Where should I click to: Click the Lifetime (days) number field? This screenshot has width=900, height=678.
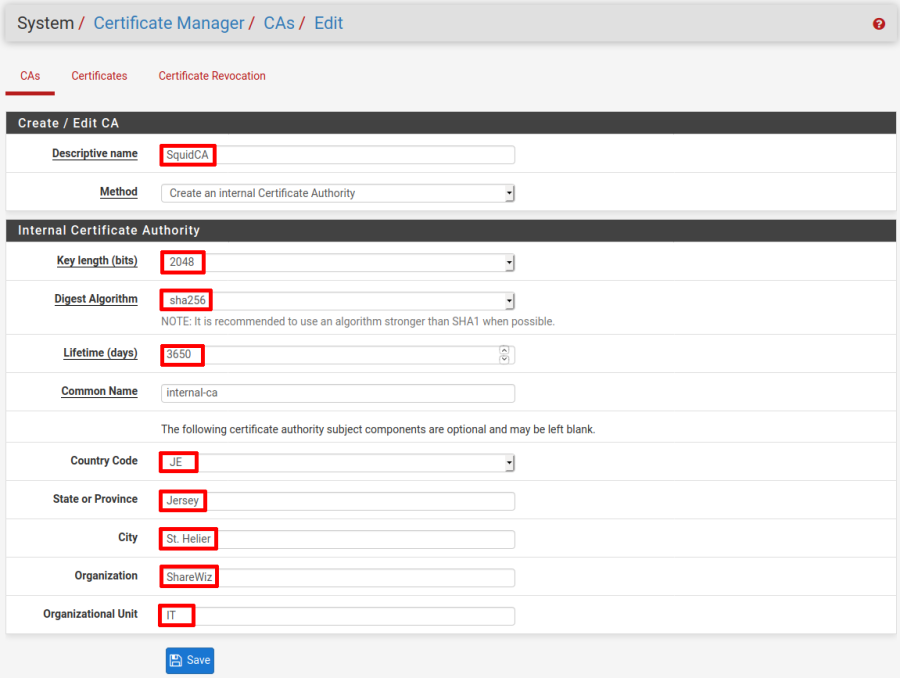328,355
